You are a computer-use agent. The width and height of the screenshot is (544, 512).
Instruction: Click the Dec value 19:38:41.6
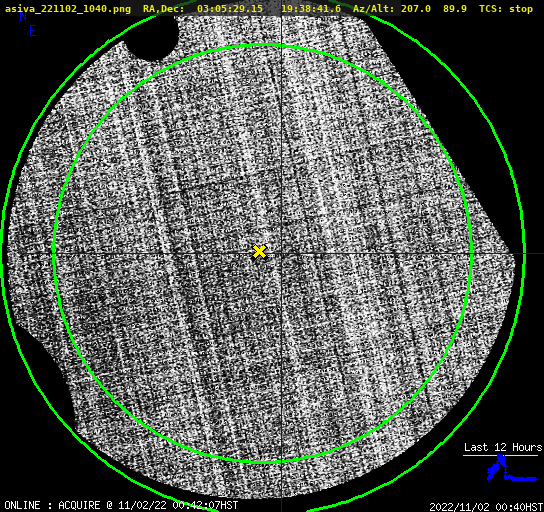pyautogui.click(x=311, y=9)
